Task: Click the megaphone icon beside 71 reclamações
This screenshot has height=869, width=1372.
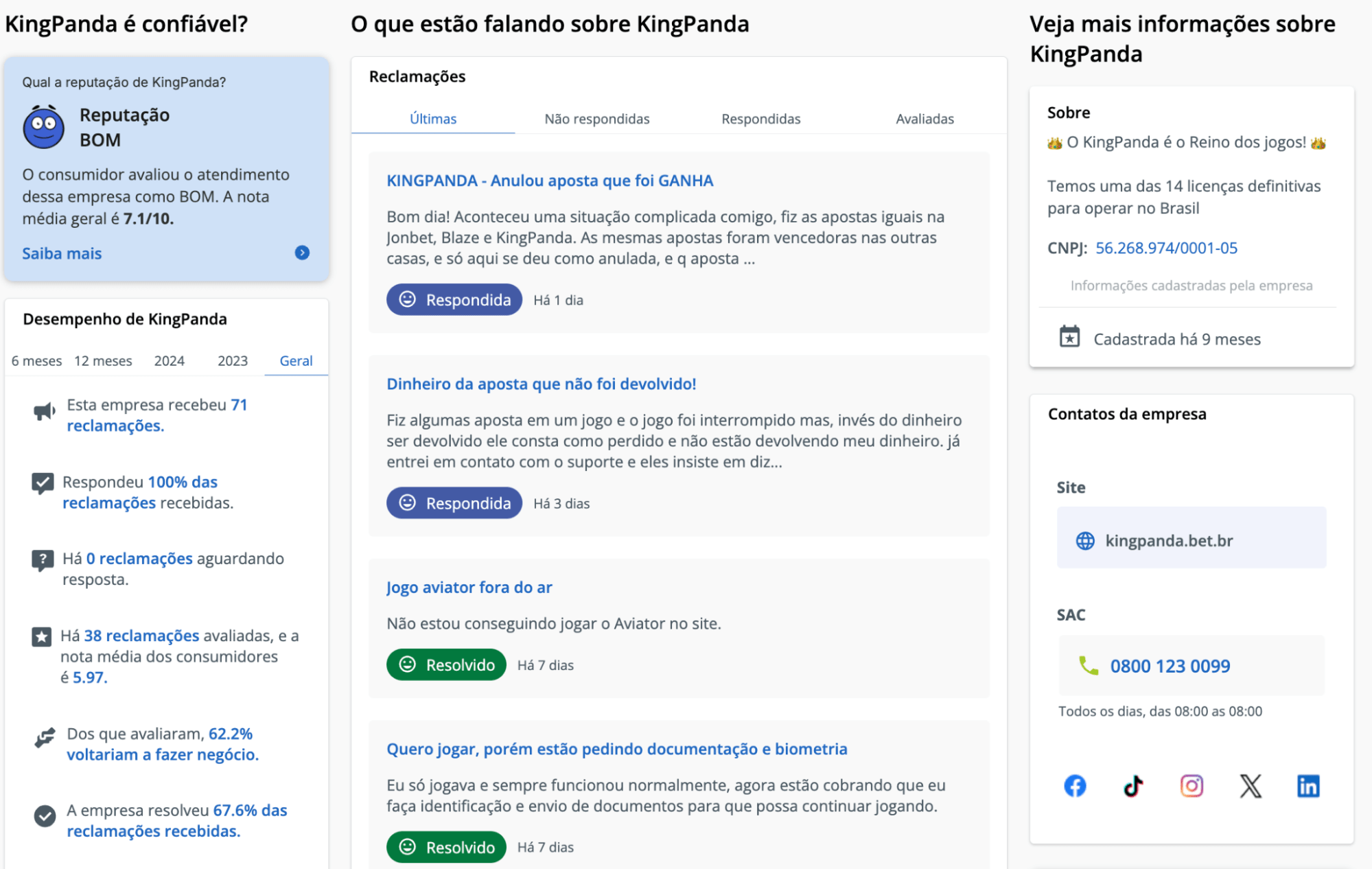Action: click(45, 411)
